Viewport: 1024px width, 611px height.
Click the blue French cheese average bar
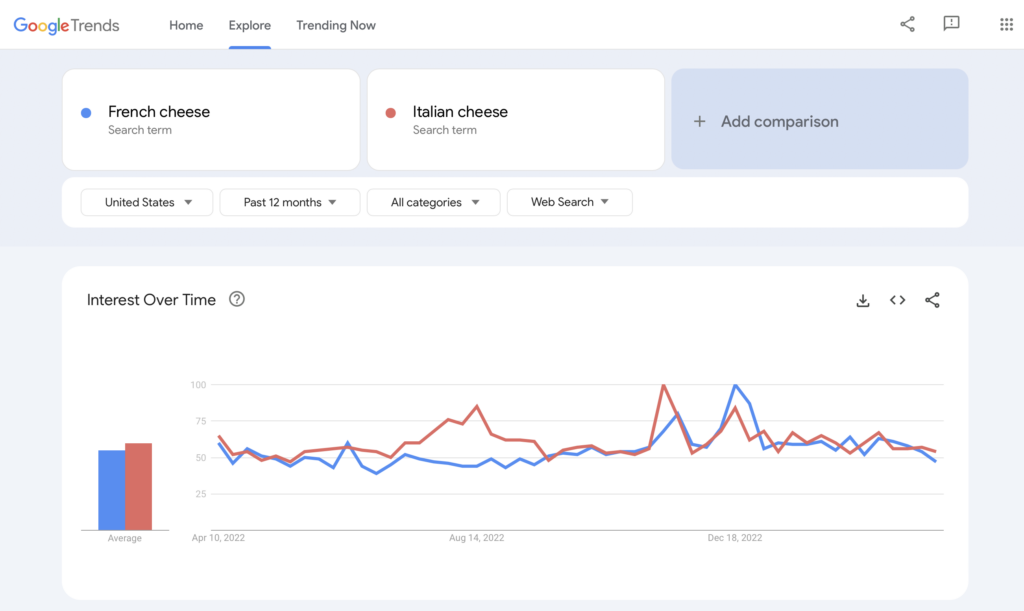111,490
